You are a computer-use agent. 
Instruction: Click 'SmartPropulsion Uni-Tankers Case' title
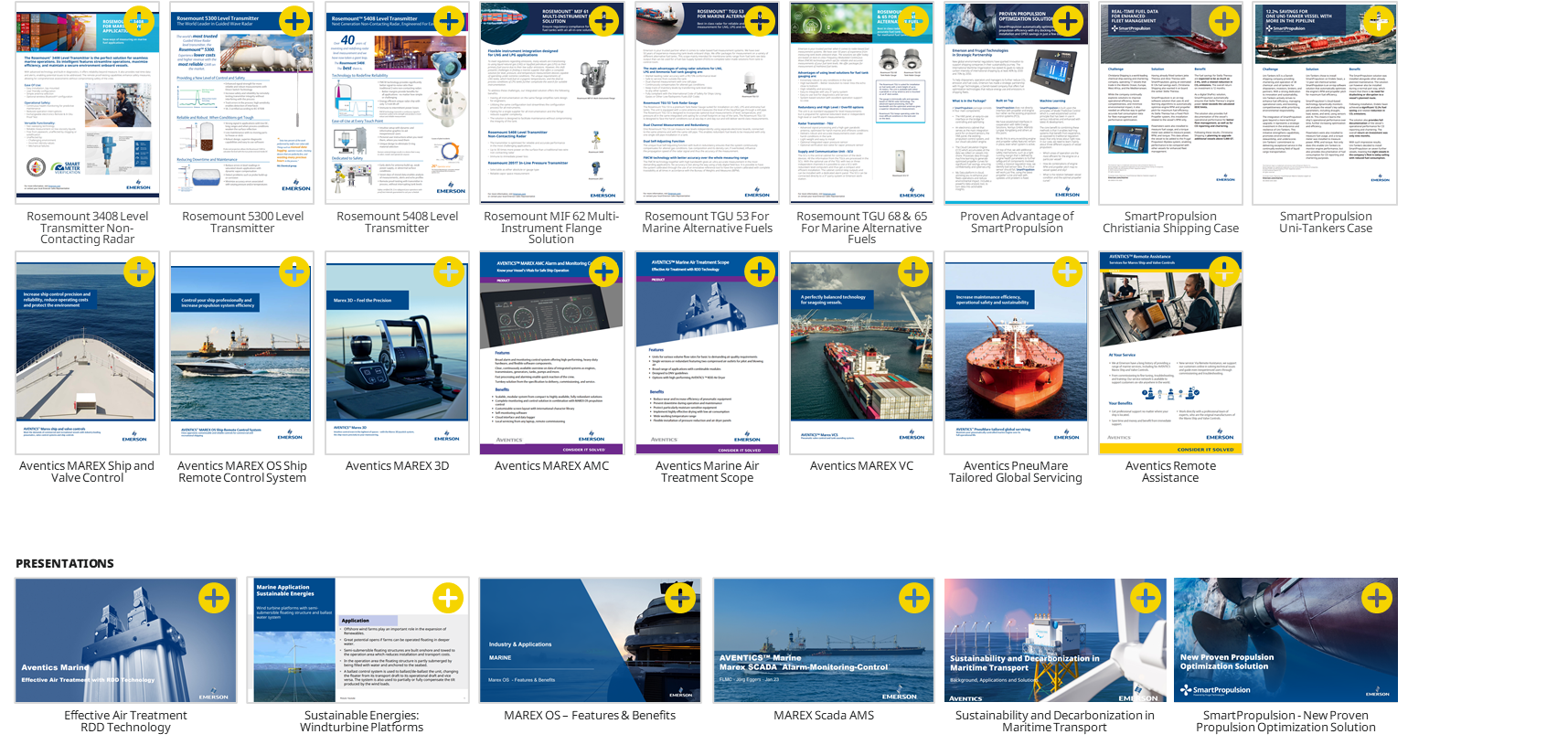[1326, 222]
